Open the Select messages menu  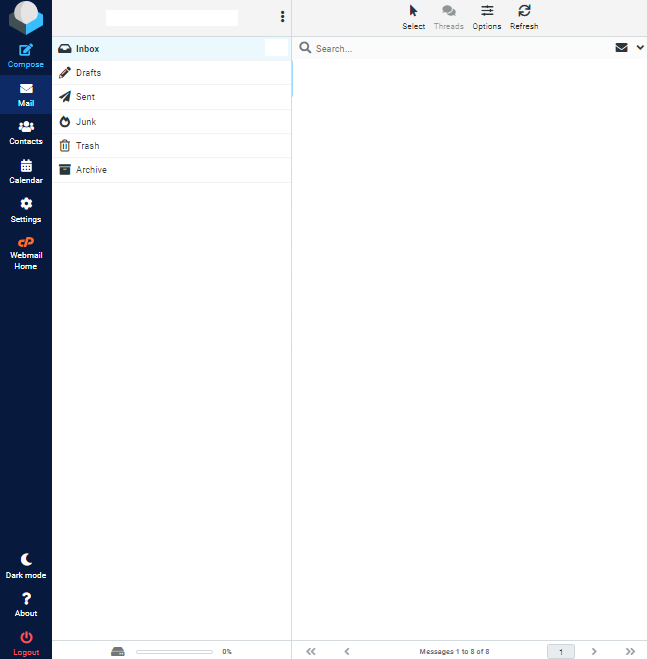[413, 11]
